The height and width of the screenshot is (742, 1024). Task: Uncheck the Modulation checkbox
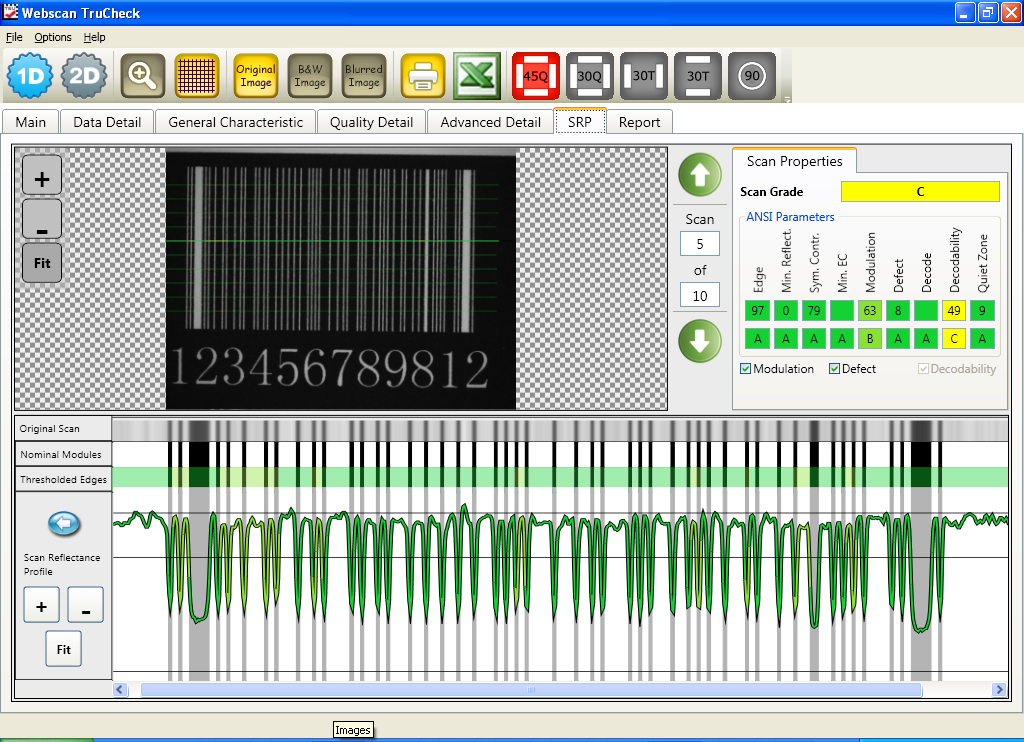click(746, 369)
